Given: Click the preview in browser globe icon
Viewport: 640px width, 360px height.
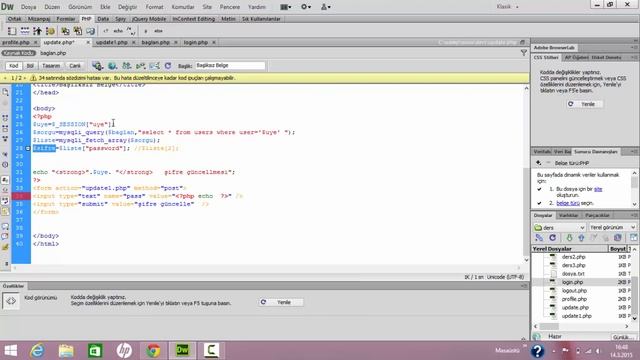Looking at the screenshot, I should 112,65.
